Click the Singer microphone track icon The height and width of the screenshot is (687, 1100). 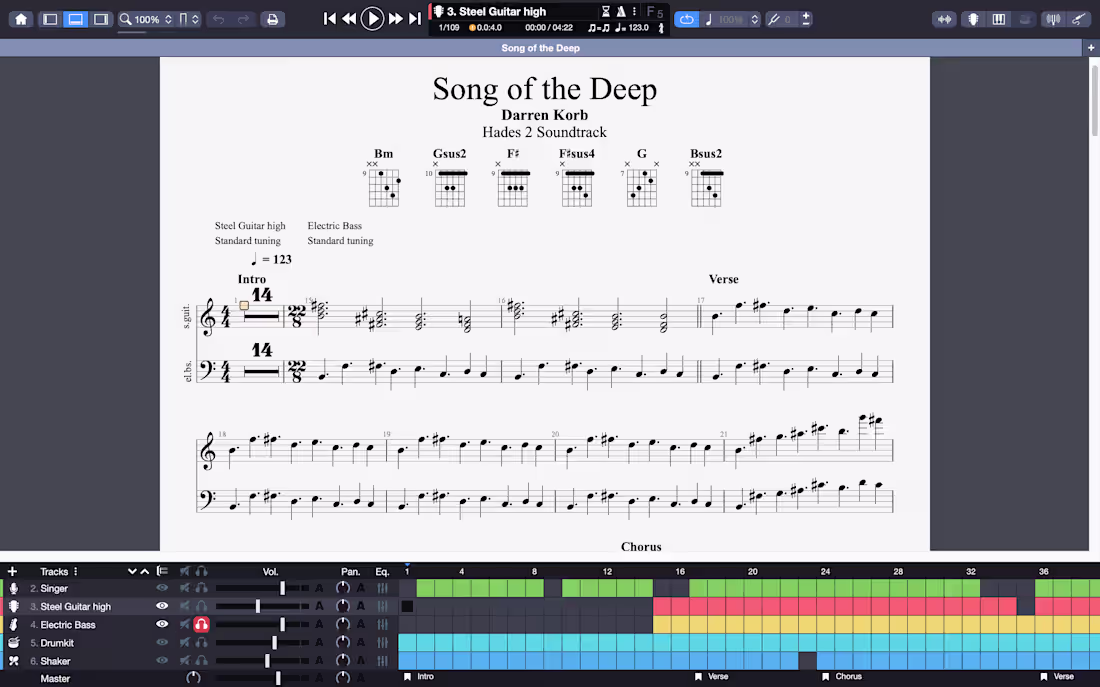tap(13, 588)
